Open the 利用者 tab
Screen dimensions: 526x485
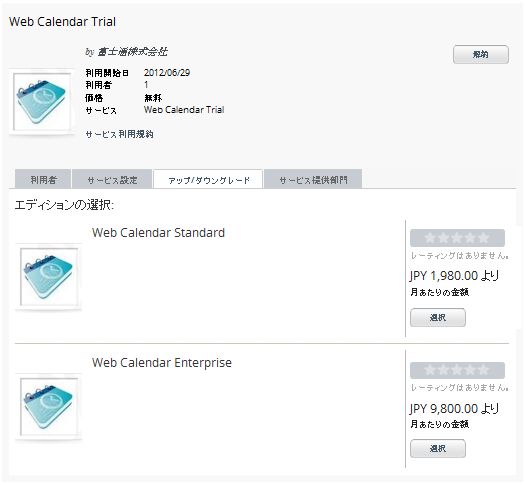[43, 179]
